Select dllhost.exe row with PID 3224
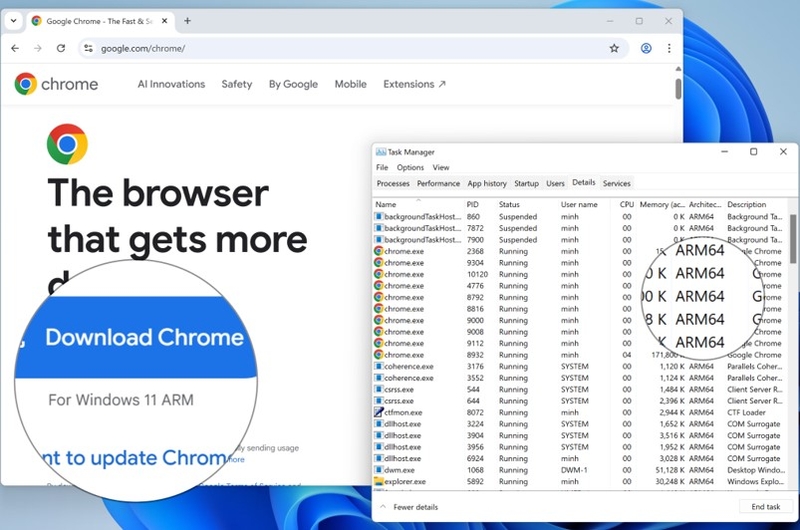This screenshot has width=800, height=530. [x=581, y=424]
